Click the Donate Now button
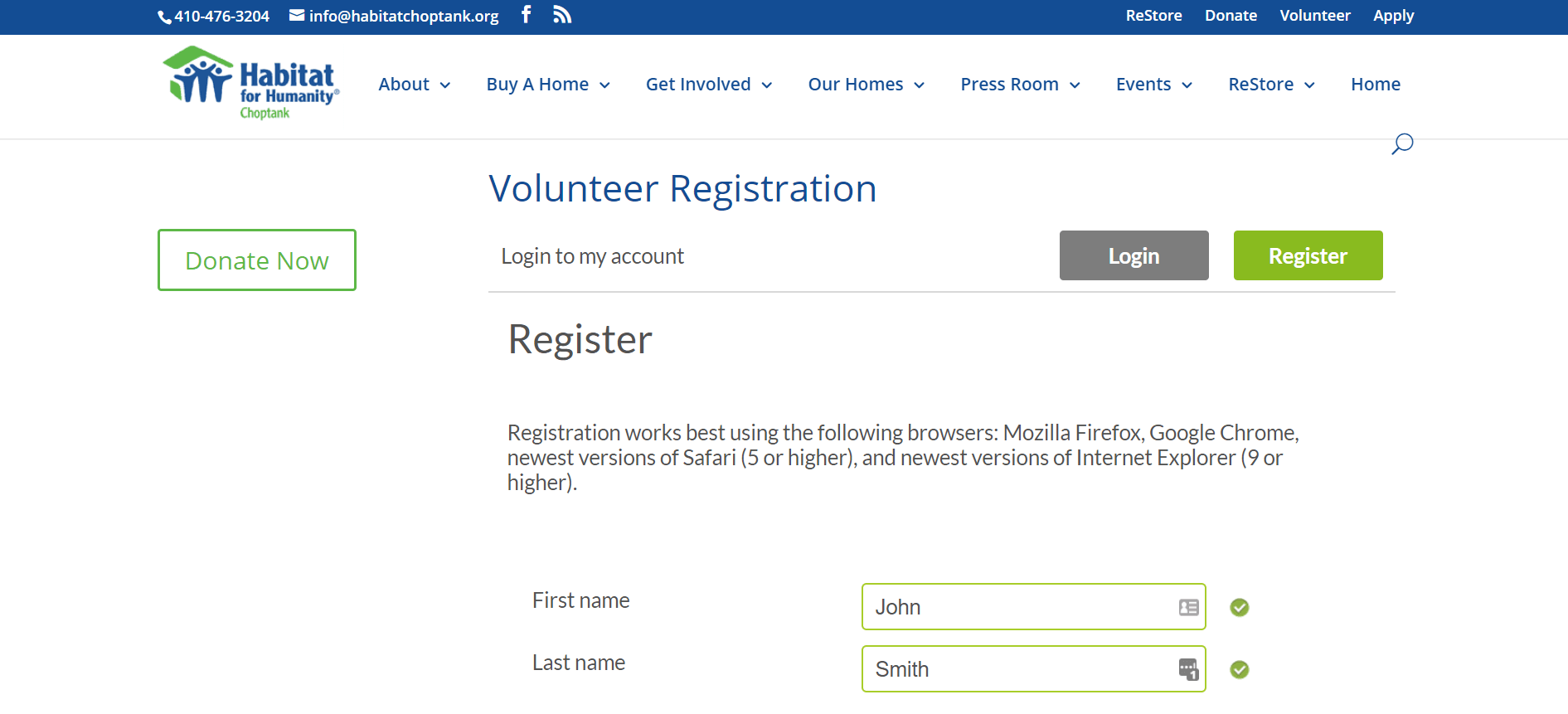1568x714 pixels. coord(257,260)
